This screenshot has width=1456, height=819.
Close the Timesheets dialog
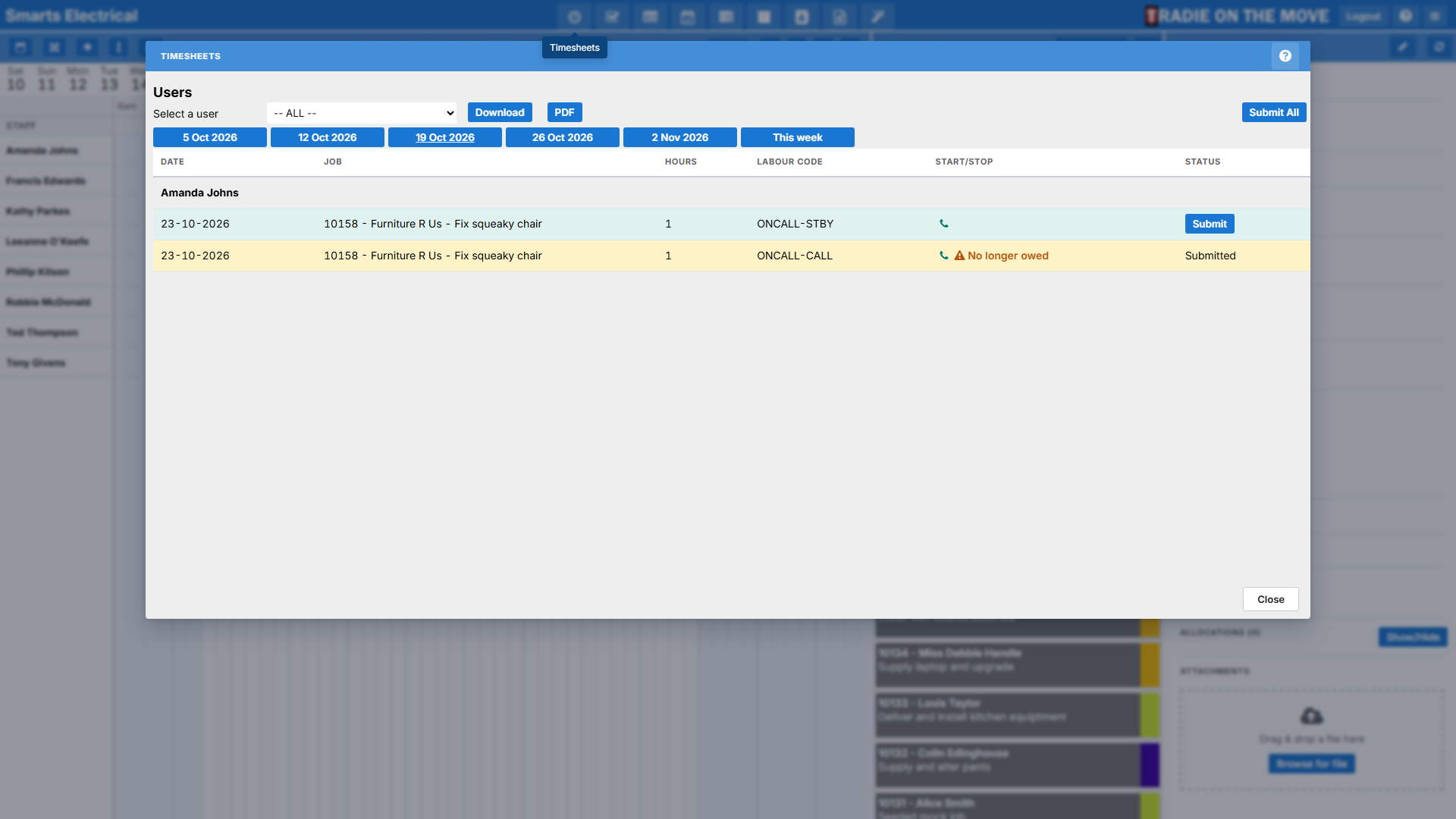[x=1271, y=599]
